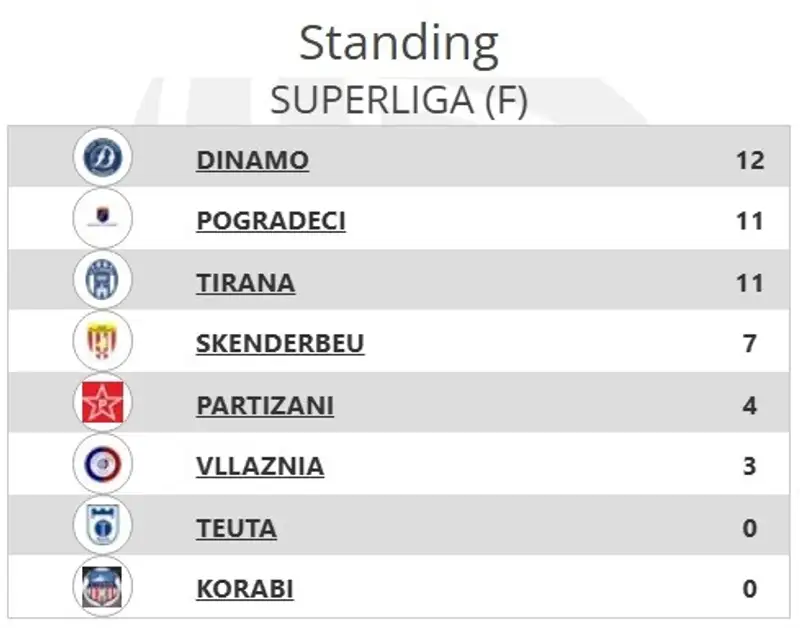Click the Skenderbeu club crest
Image resolution: width=800 pixels, height=628 pixels.
click(x=102, y=342)
